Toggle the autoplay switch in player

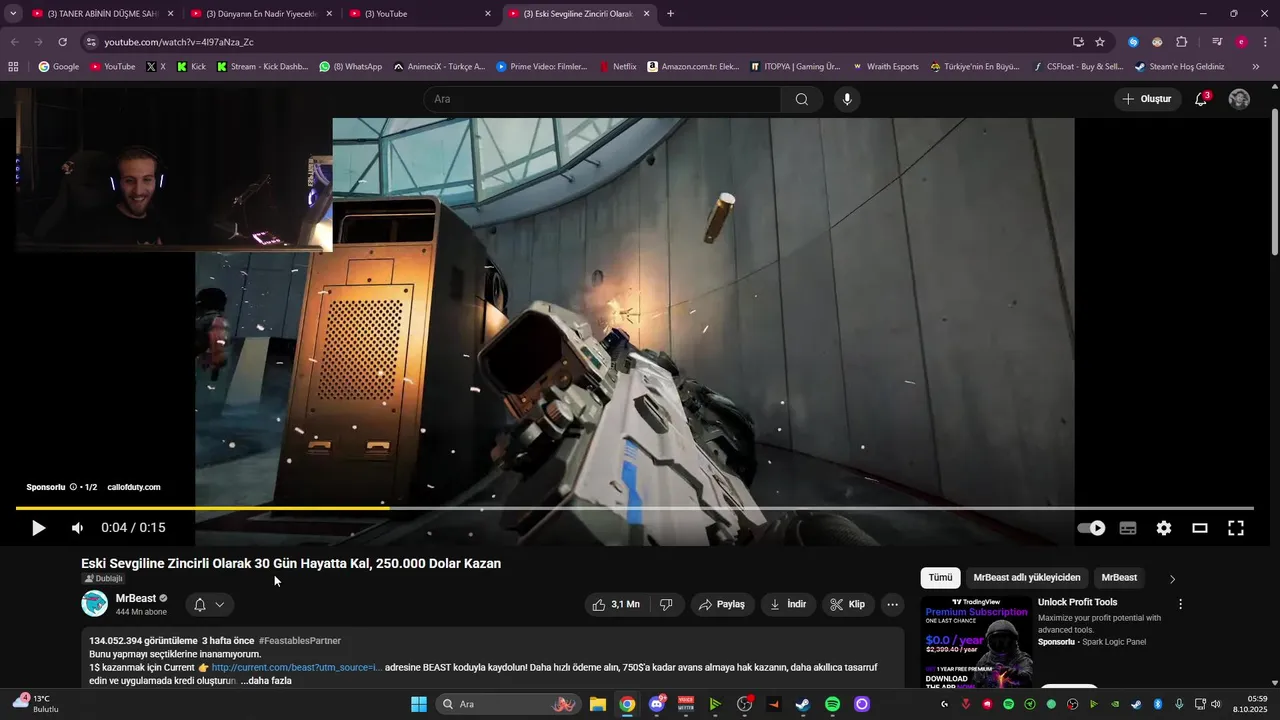pyautogui.click(x=1091, y=528)
